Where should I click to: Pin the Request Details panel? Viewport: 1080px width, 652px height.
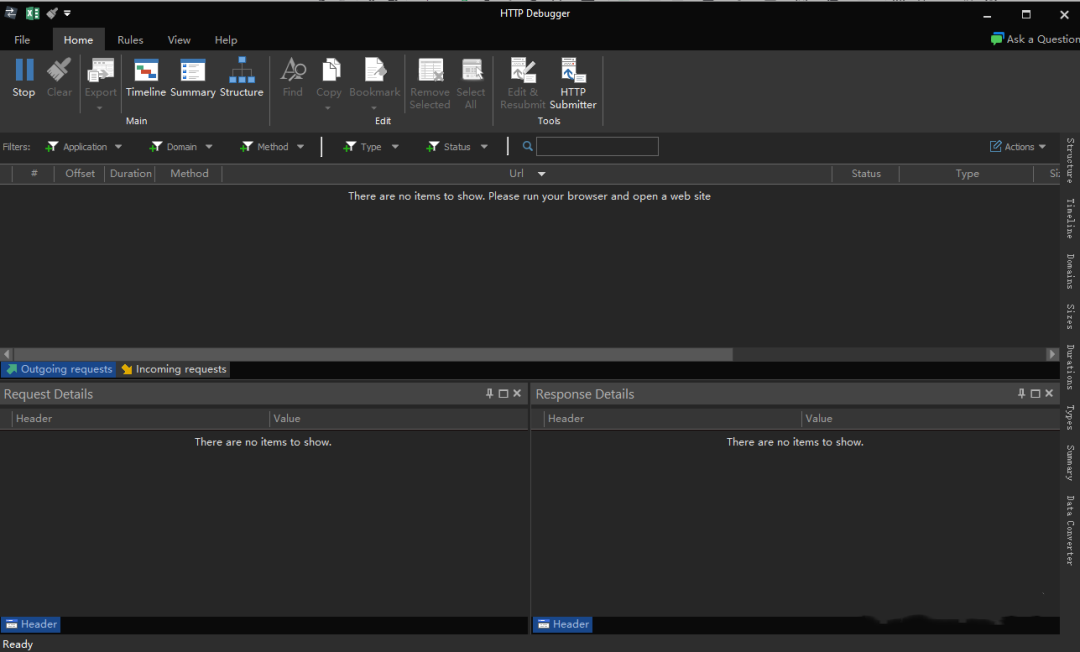click(489, 393)
